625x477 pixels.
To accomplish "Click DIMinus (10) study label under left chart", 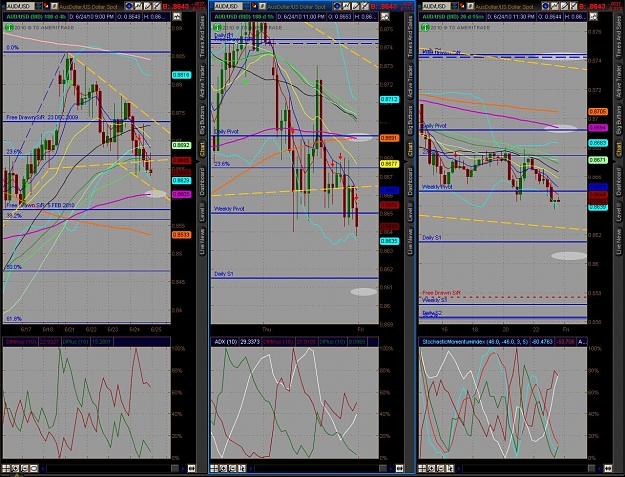I will [x=21, y=342].
